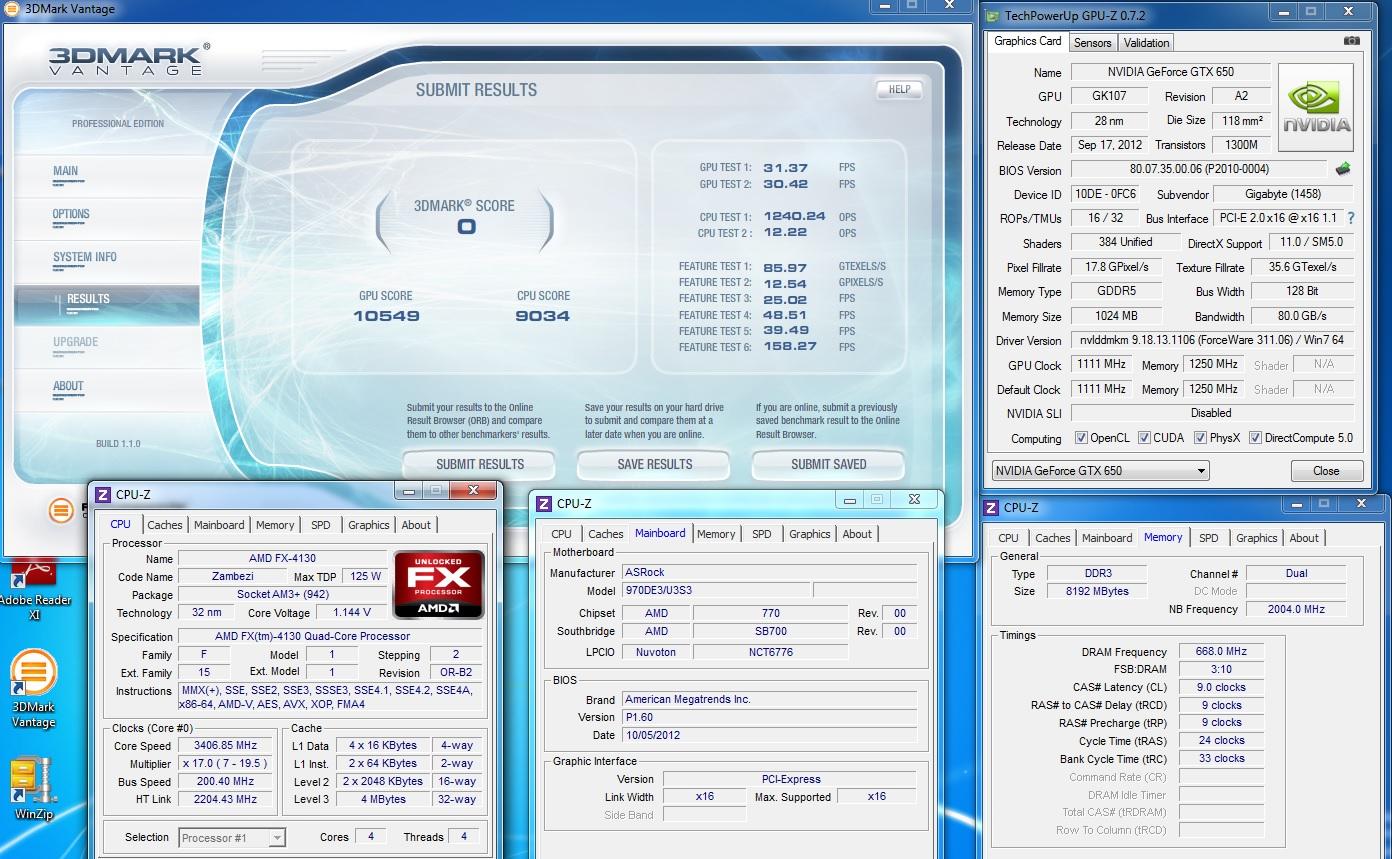The height and width of the screenshot is (859, 1392).
Task: Switch to the Validation tab in GPU-Z
Action: tap(1146, 43)
